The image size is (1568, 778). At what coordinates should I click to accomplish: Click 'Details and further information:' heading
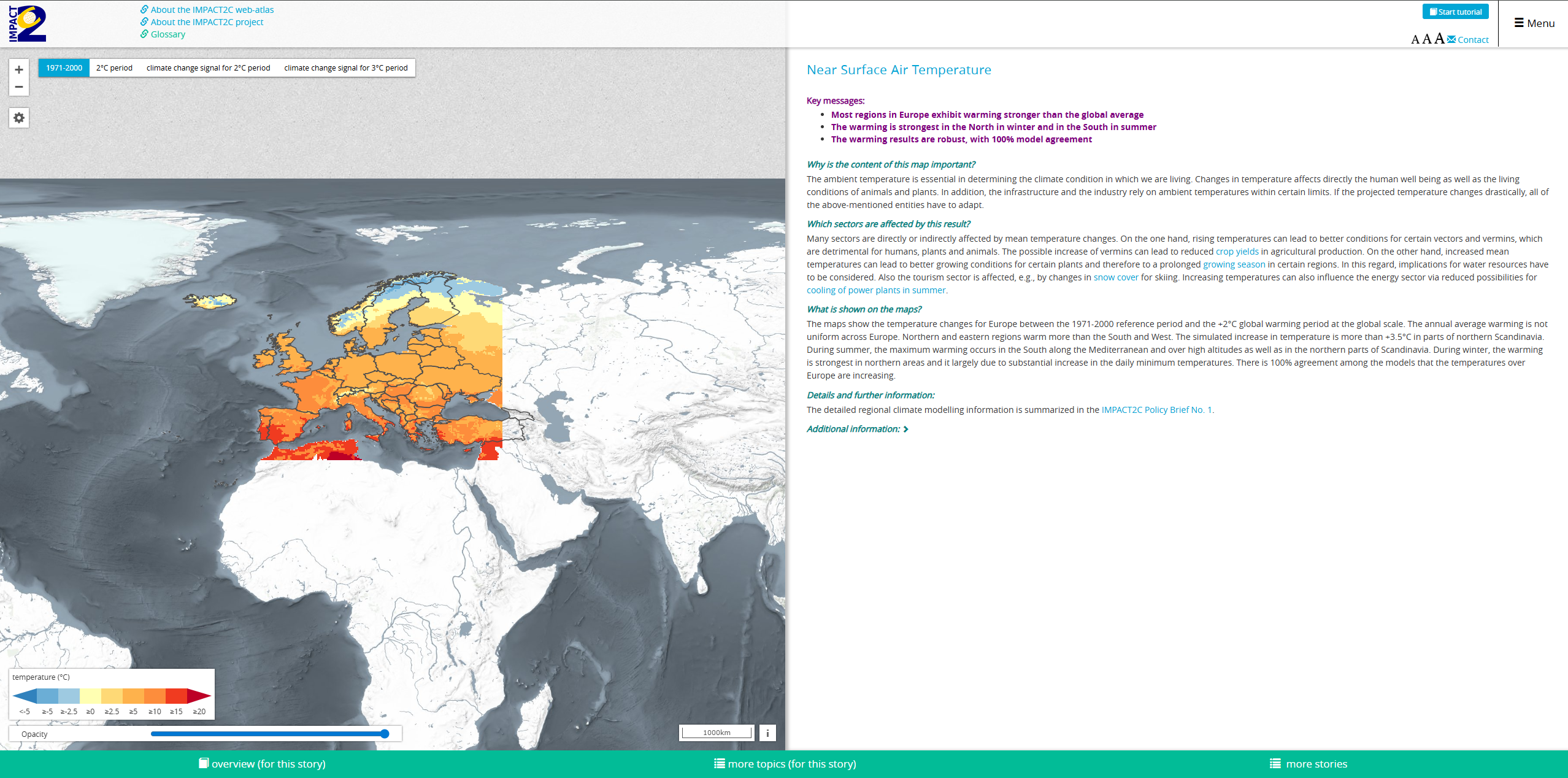(870, 395)
